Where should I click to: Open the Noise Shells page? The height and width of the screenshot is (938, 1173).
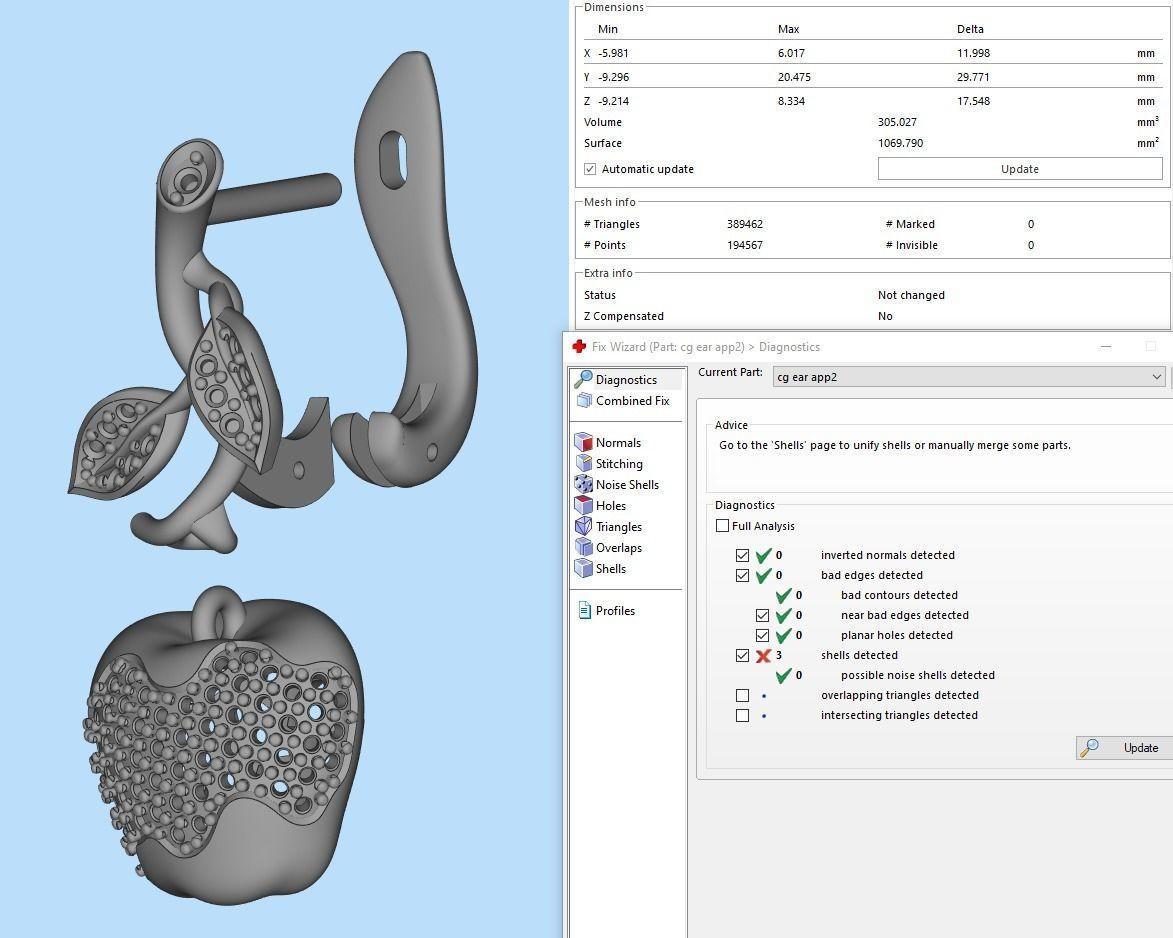coord(627,485)
